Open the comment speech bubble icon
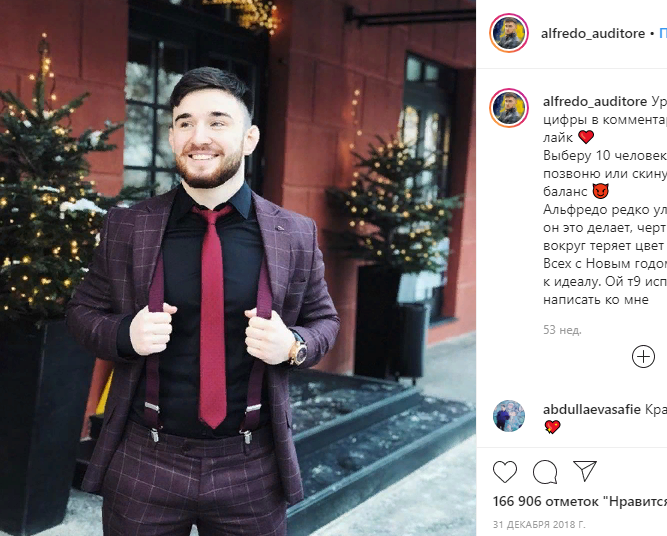 point(545,472)
